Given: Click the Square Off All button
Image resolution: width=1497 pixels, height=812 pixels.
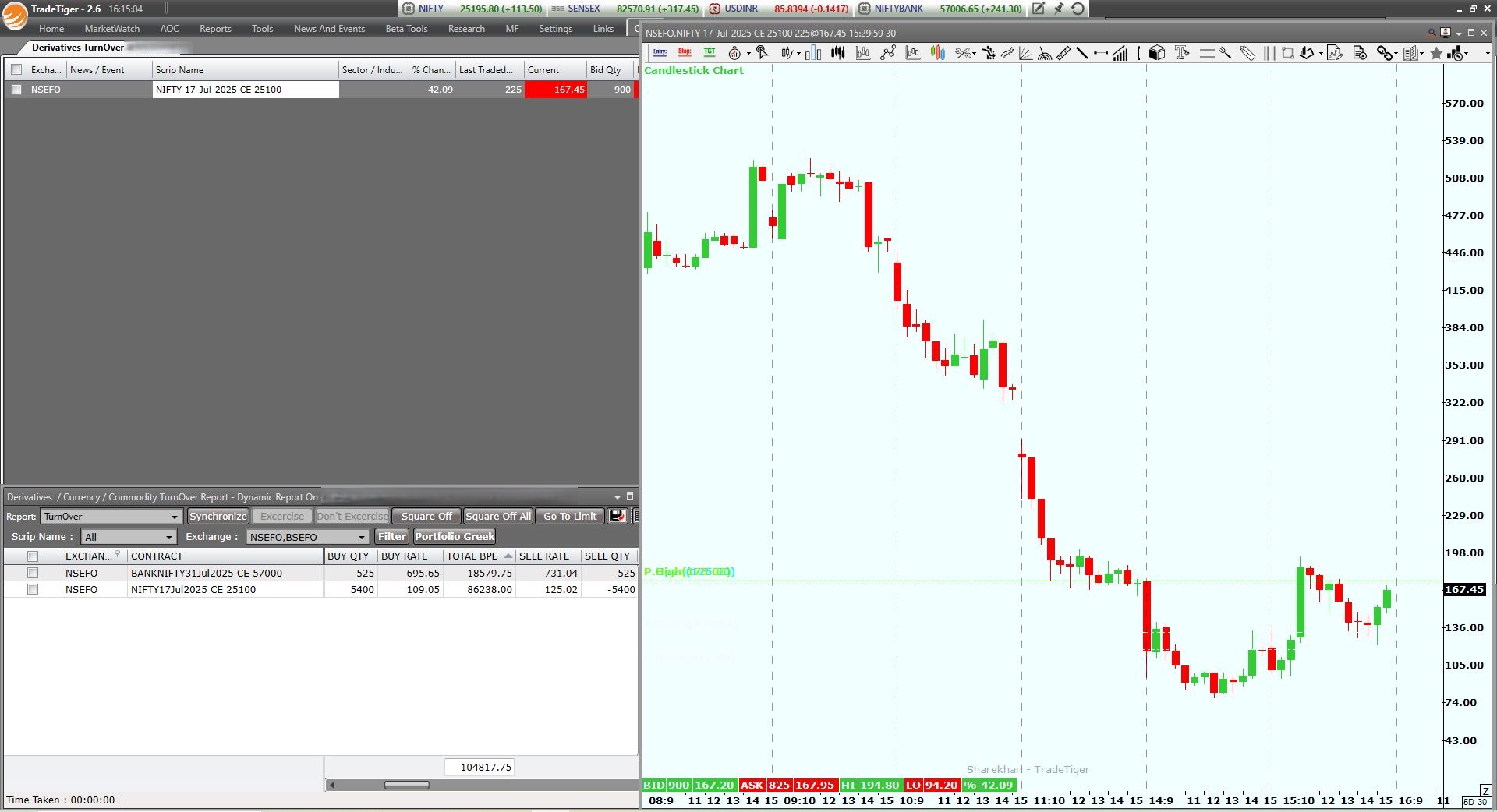Looking at the screenshot, I should coord(498,516).
